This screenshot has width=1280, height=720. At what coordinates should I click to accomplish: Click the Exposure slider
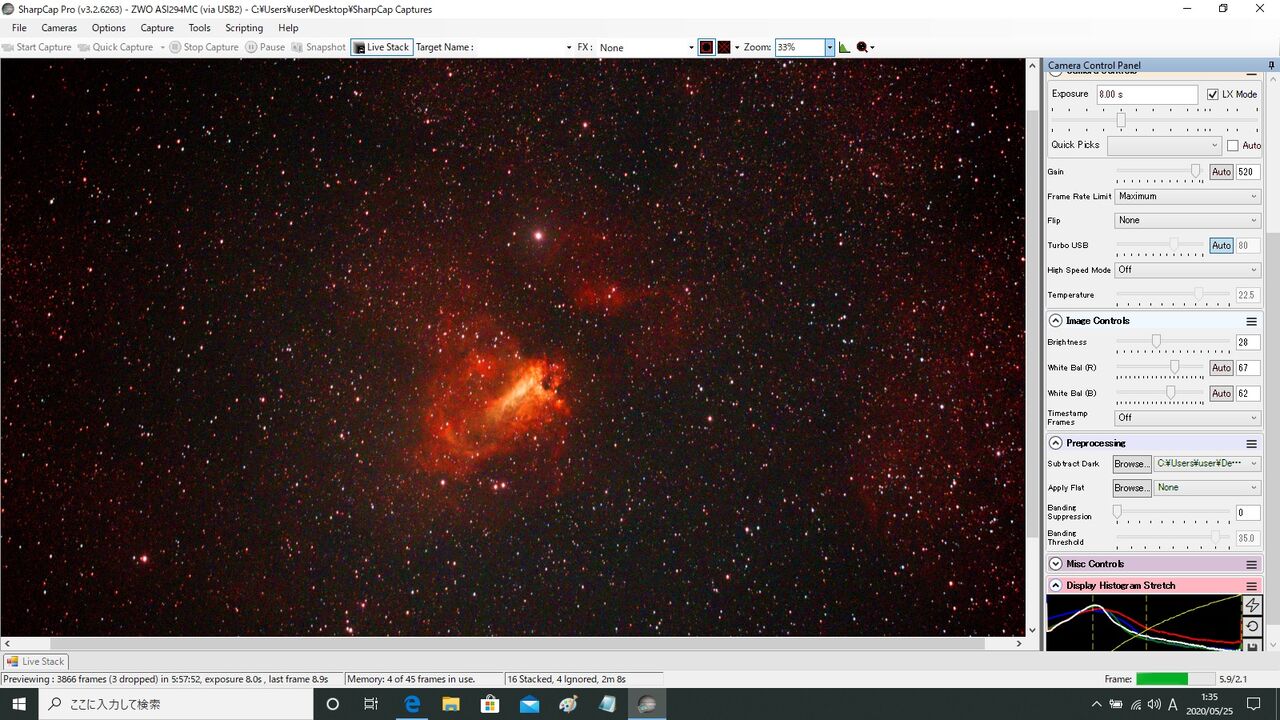pyautogui.click(x=1154, y=120)
